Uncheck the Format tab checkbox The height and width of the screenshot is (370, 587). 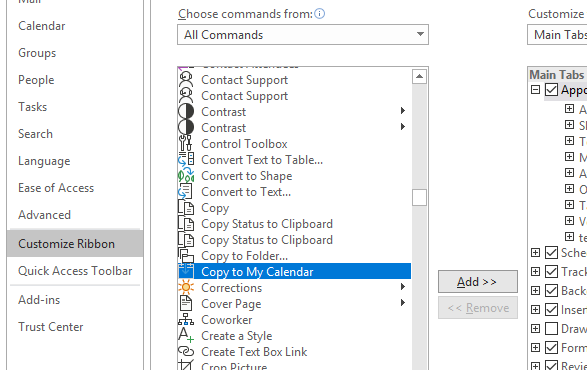[551, 348]
